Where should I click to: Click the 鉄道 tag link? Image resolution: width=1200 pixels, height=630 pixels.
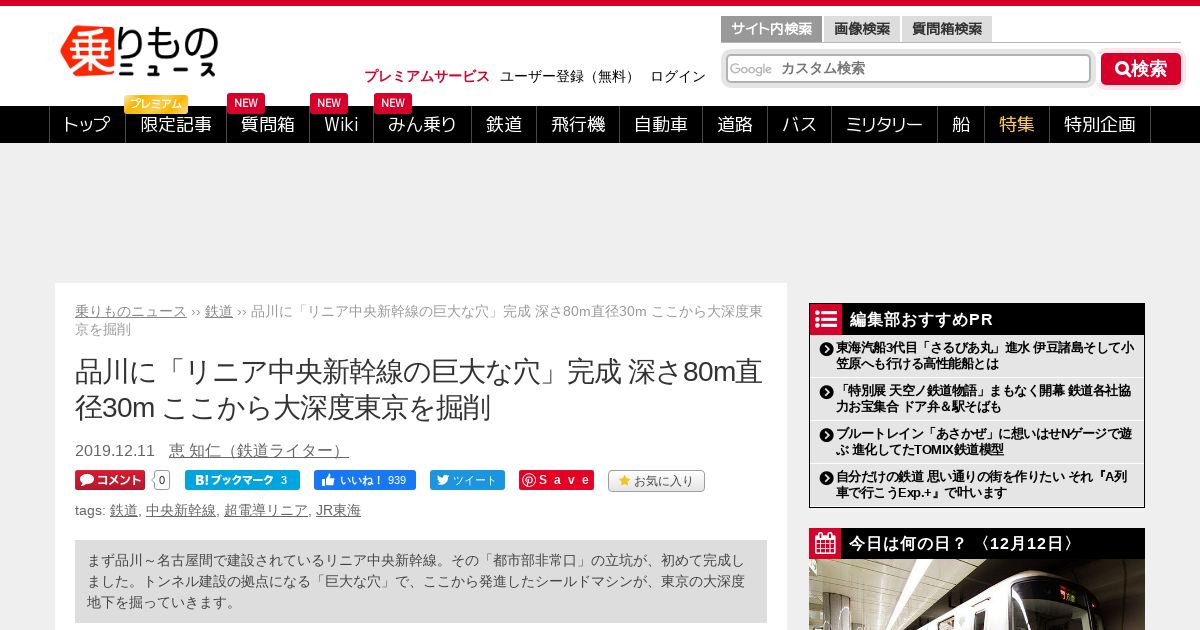tap(124, 510)
